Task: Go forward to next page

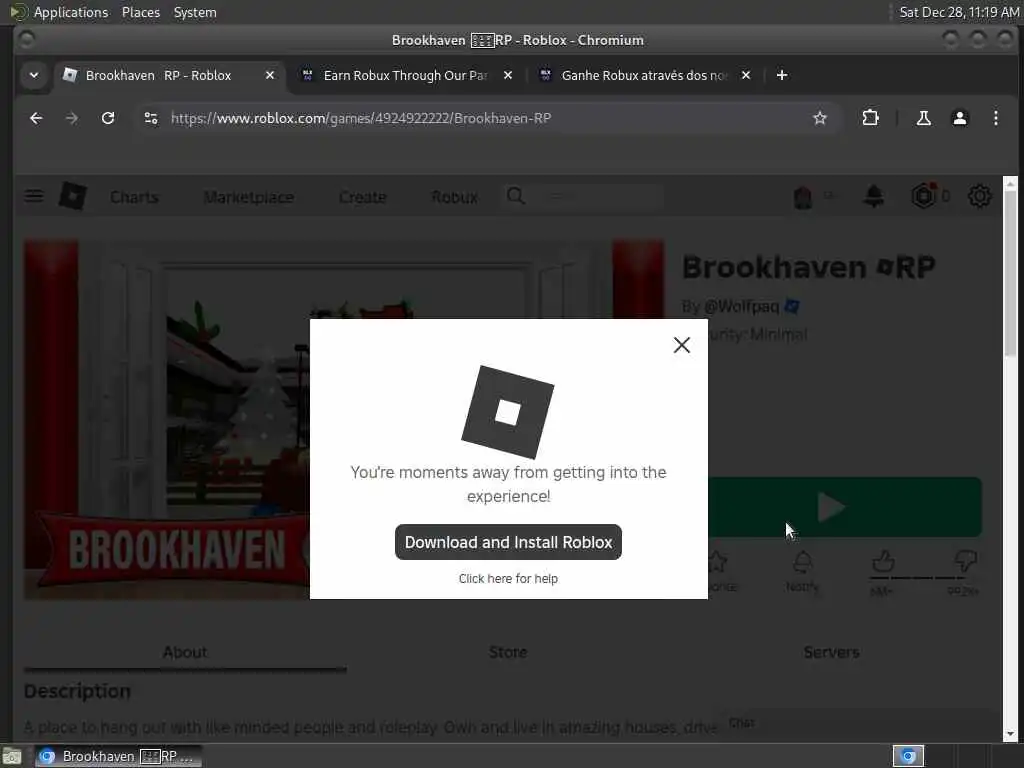Action: pyautogui.click(x=72, y=118)
